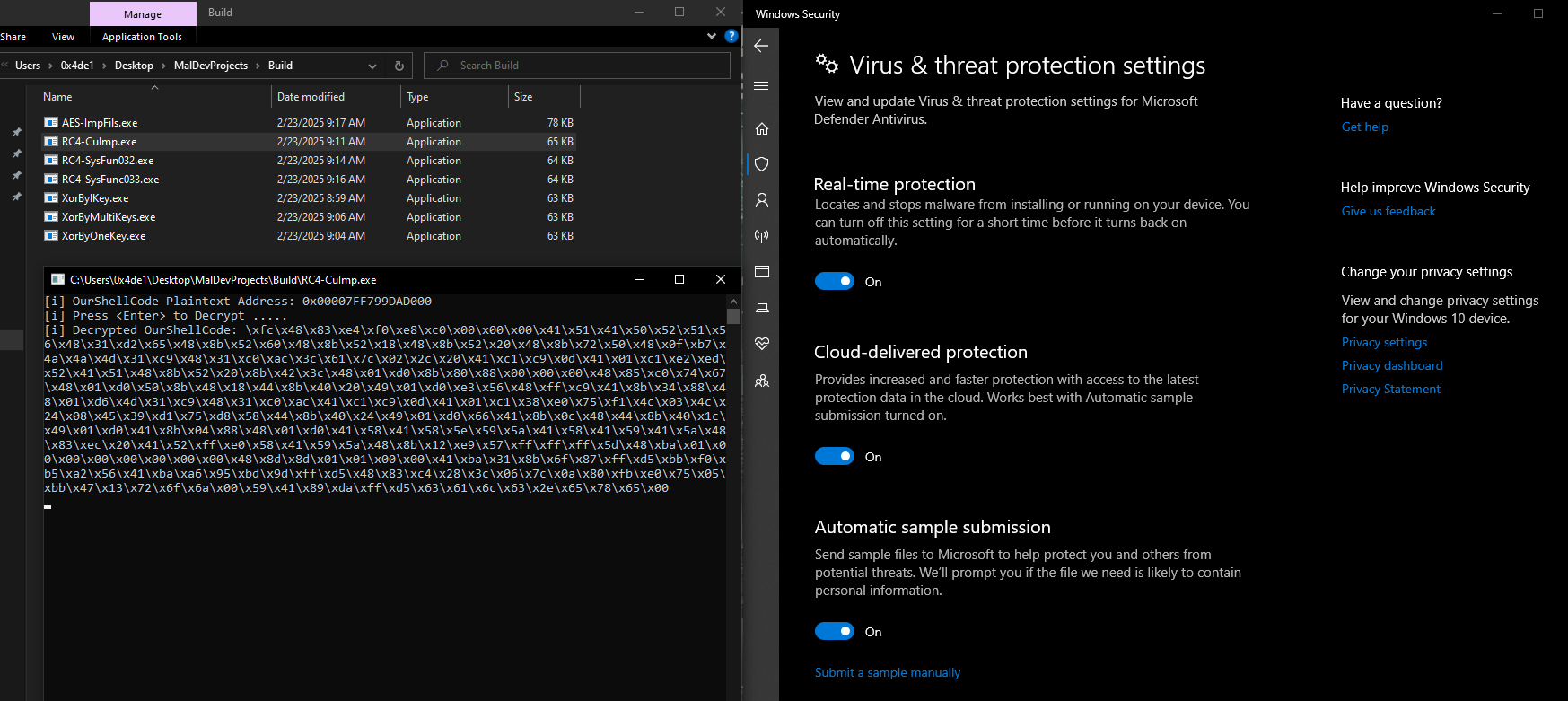1568x701 pixels.
Task: Open Device performance & health heart icon
Action: point(761,344)
